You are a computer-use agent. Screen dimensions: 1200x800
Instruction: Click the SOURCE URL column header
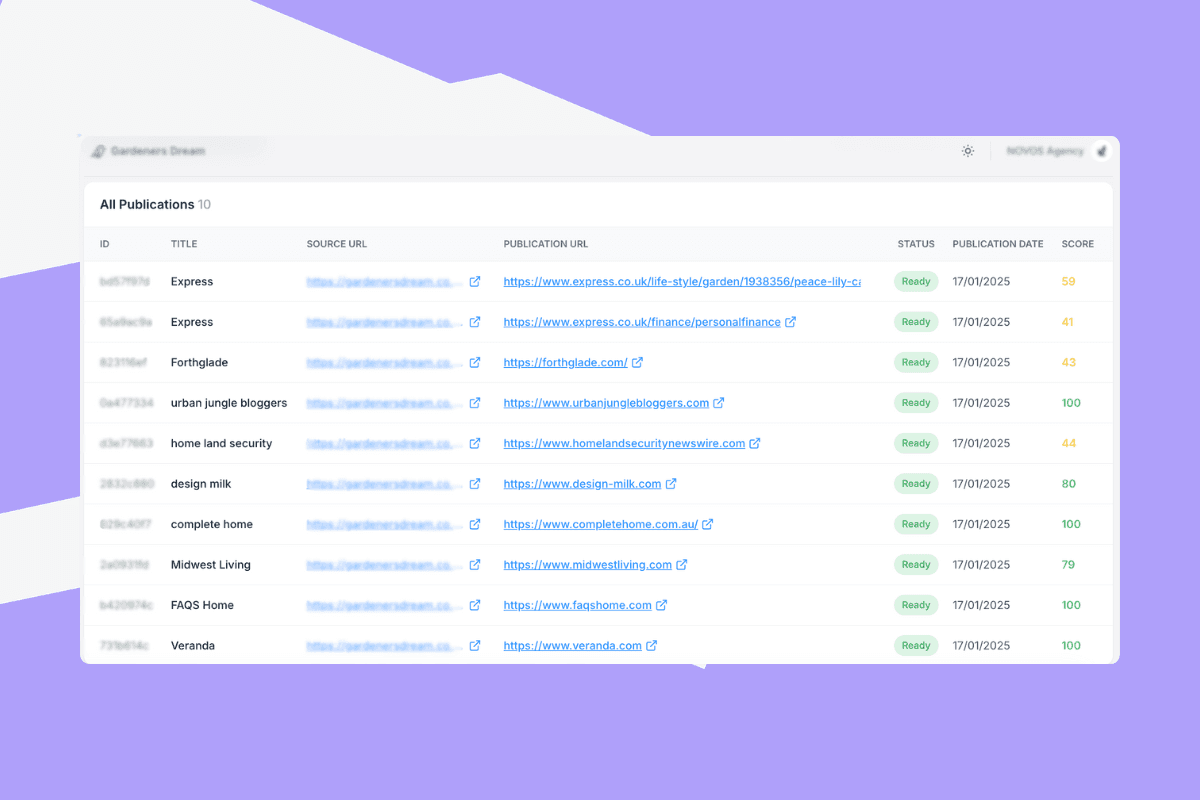pos(337,244)
